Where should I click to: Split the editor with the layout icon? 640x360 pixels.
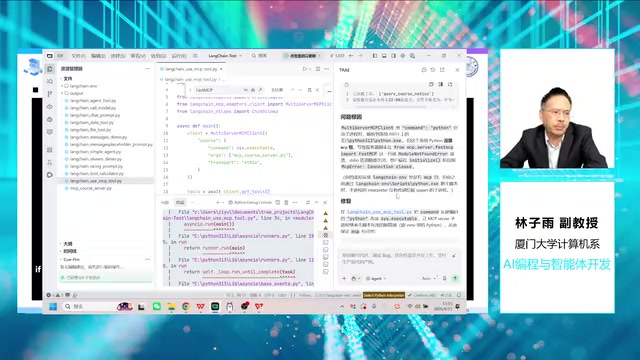coord(318,69)
